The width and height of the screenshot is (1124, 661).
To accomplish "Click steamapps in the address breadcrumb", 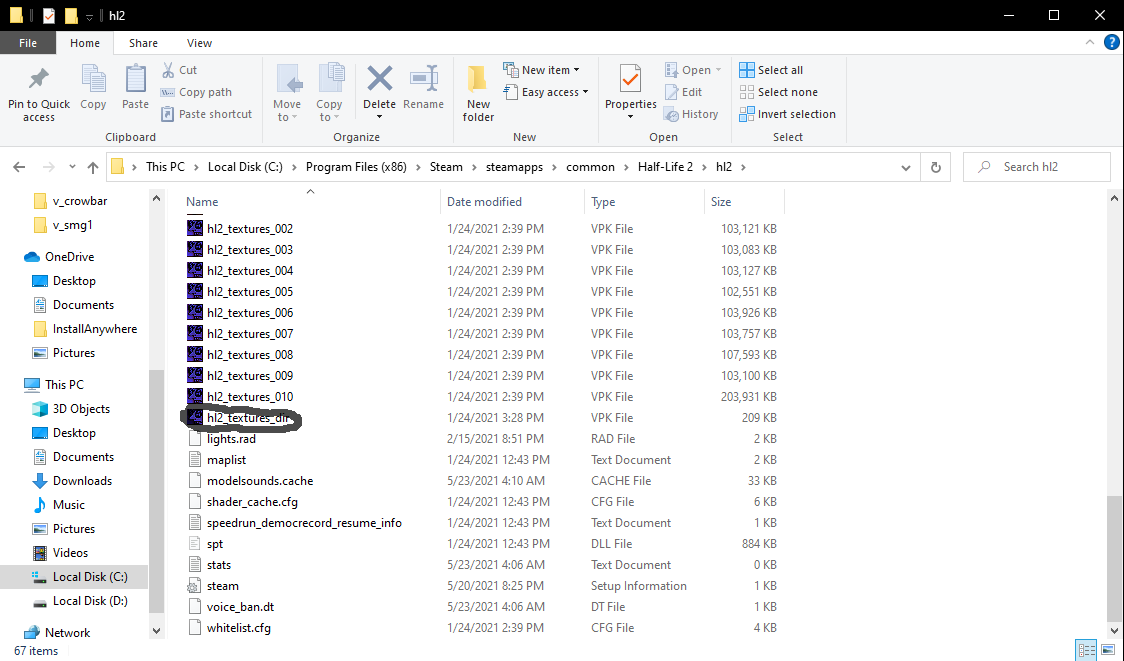I will (x=514, y=167).
